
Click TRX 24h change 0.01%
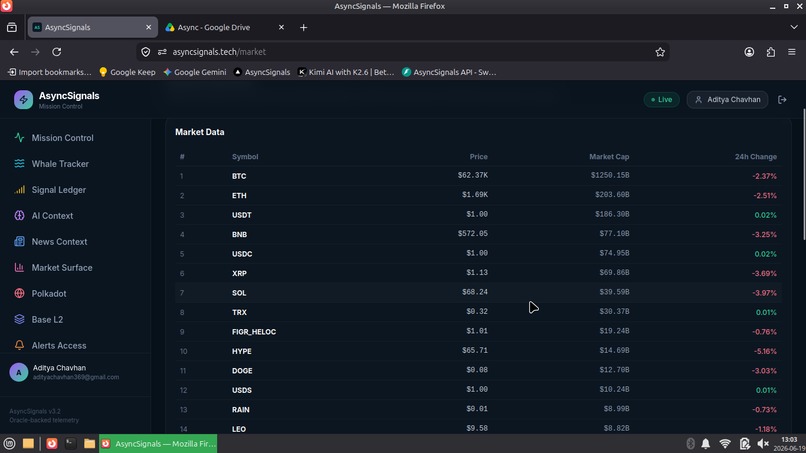coord(766,312)
